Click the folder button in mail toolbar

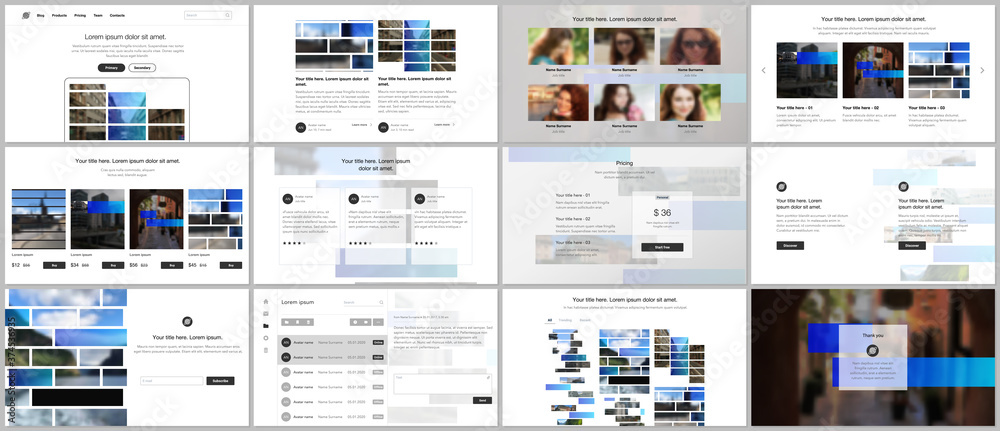point(286,322)
